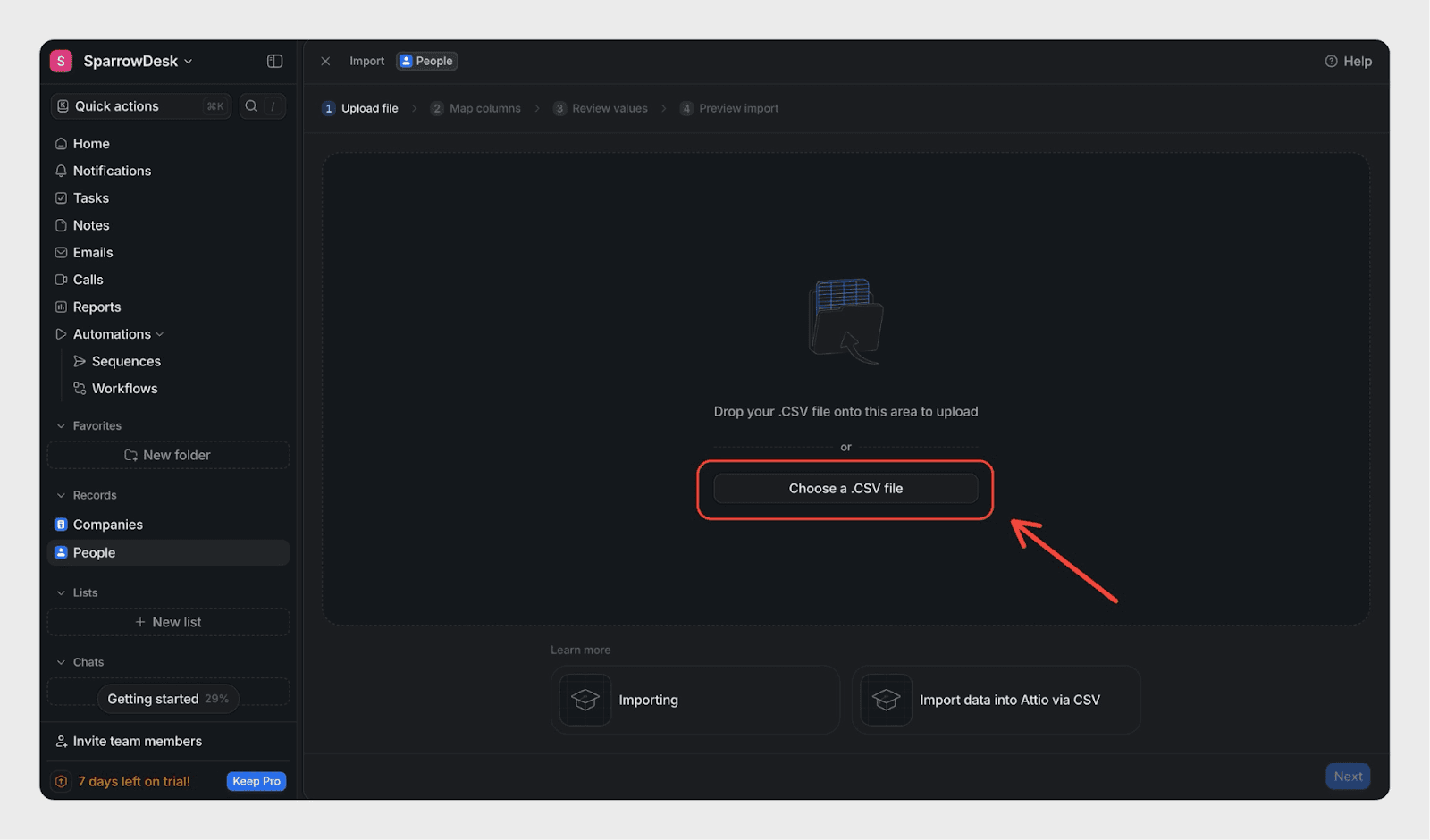Go to Tasks in the sidebar
Viewport: 1430px width, 840px height.
click(x=90, y=198)
